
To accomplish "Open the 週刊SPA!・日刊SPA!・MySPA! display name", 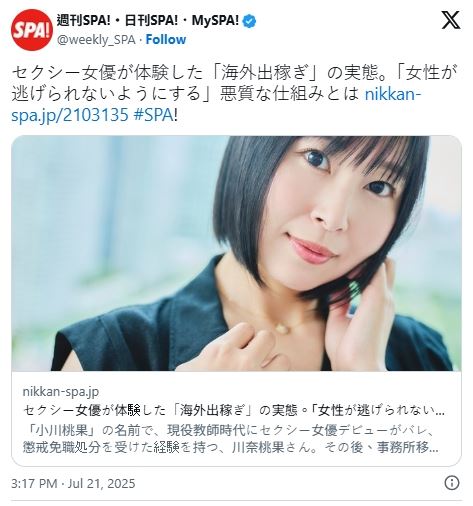I will tap(148, 21).
